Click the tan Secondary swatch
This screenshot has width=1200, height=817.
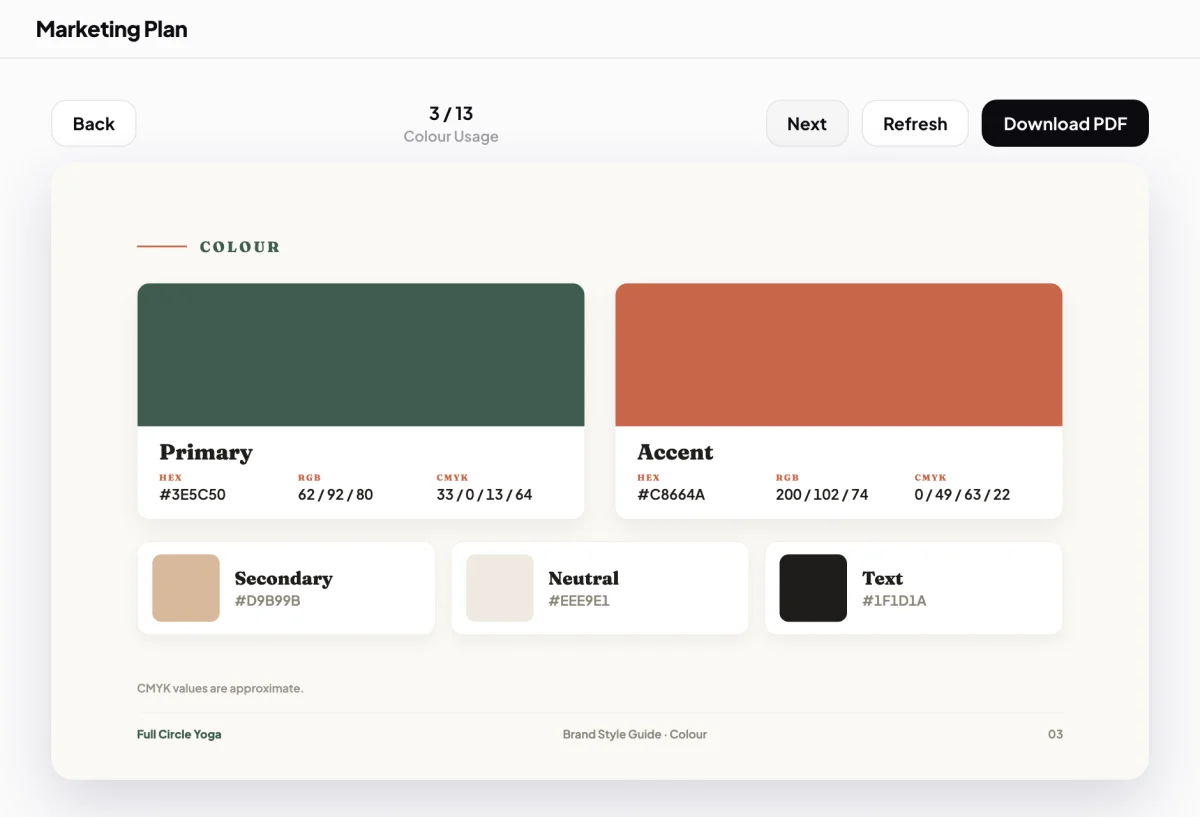pyautogui.click(x=186, y=588)
